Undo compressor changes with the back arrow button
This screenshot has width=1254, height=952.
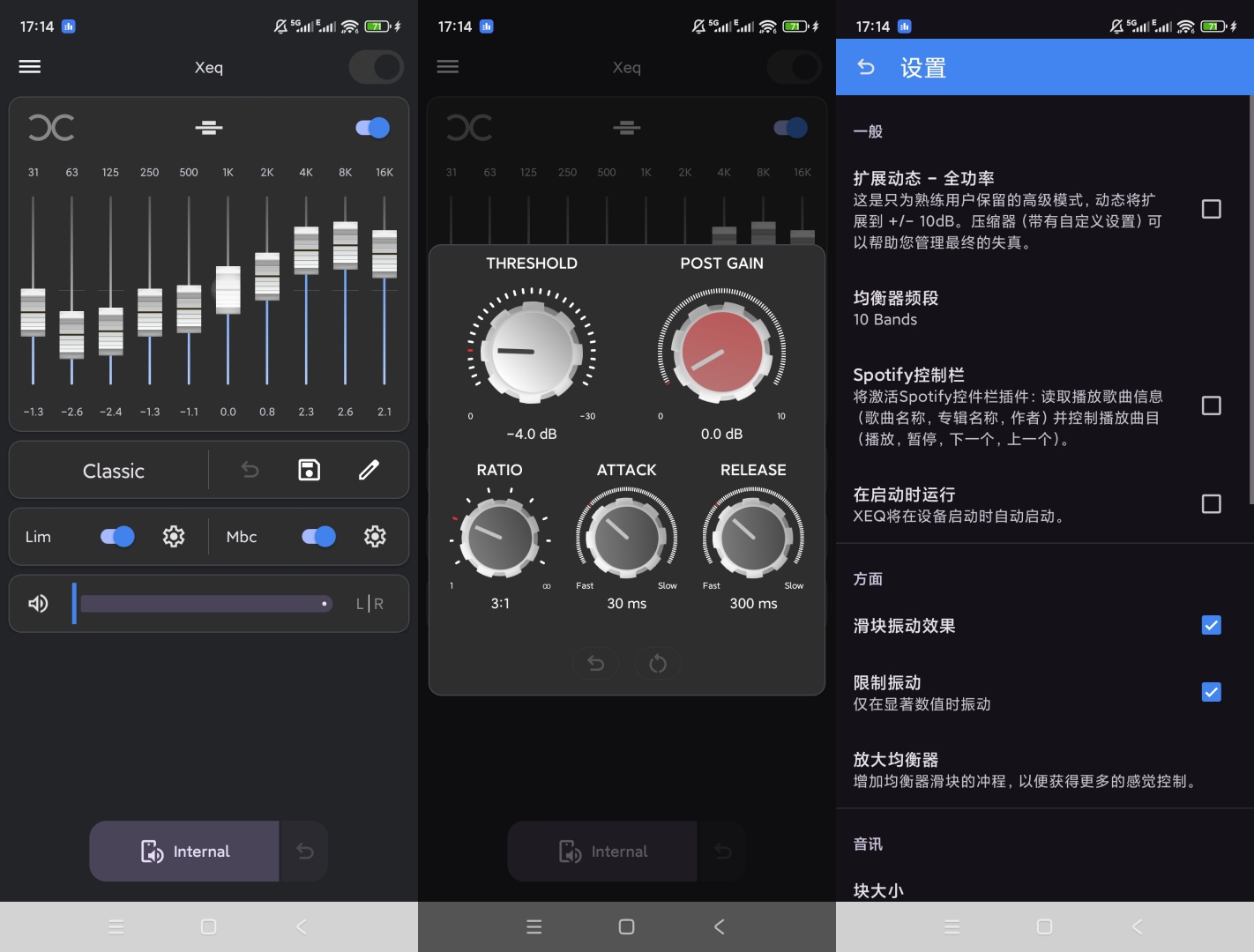click(595, 663)
